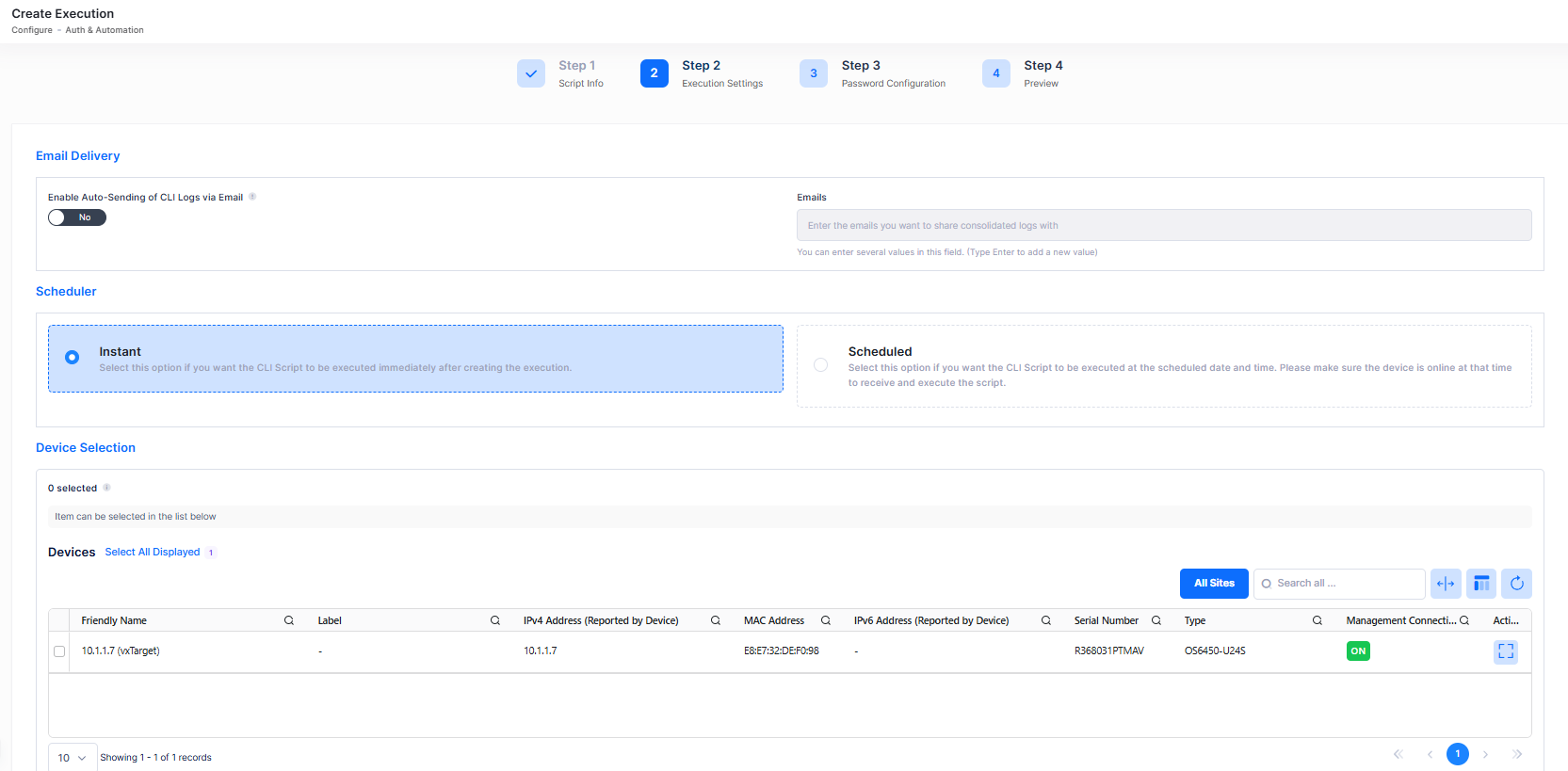Go to the first page of records
Image resolution: width=1568 pixels, height=771 pixels.
point(1398,754)
